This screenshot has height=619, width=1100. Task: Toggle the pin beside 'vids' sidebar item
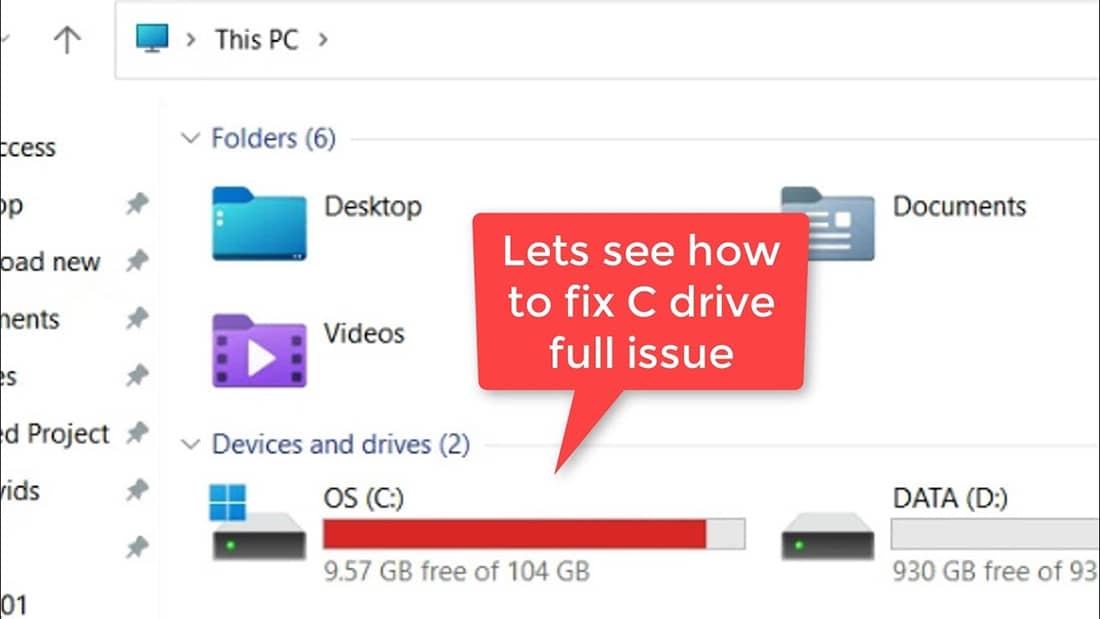[x=138, y=490]
